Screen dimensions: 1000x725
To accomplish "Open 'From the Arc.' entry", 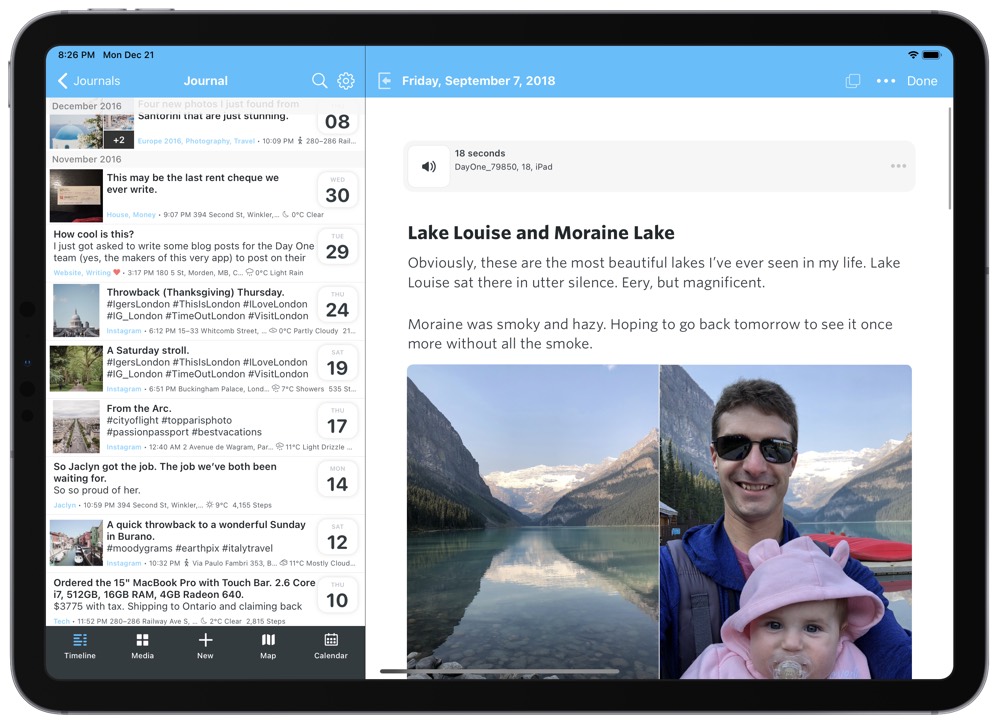I will tap(206, 427).
